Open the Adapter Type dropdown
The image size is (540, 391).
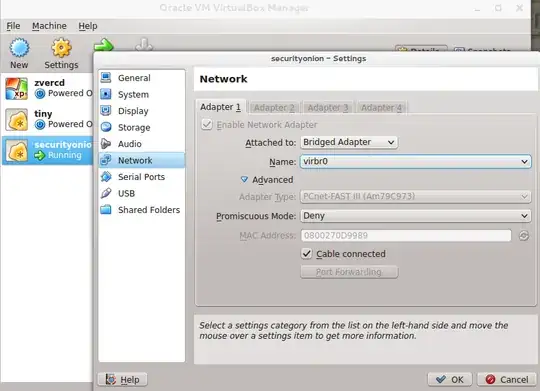pos(415,196)
